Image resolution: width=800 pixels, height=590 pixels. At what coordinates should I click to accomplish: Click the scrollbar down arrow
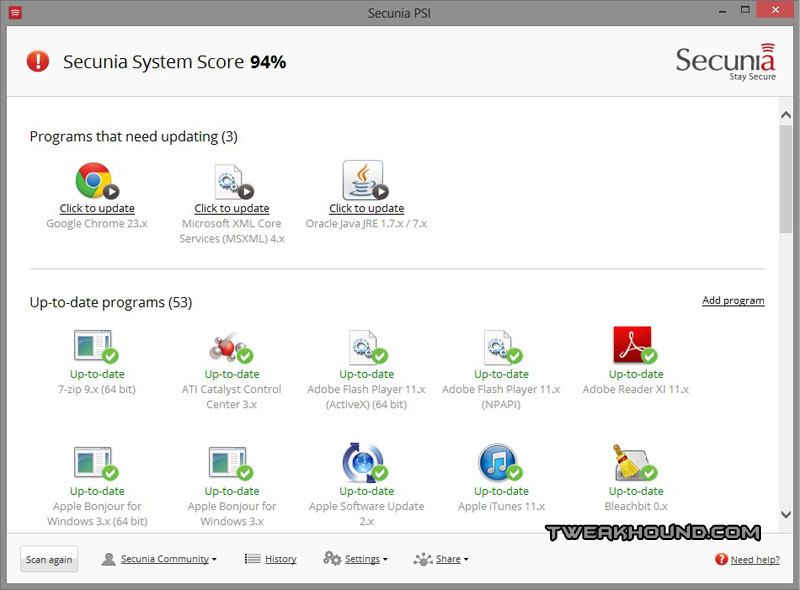pyautogui.click(x=786, y=514)
